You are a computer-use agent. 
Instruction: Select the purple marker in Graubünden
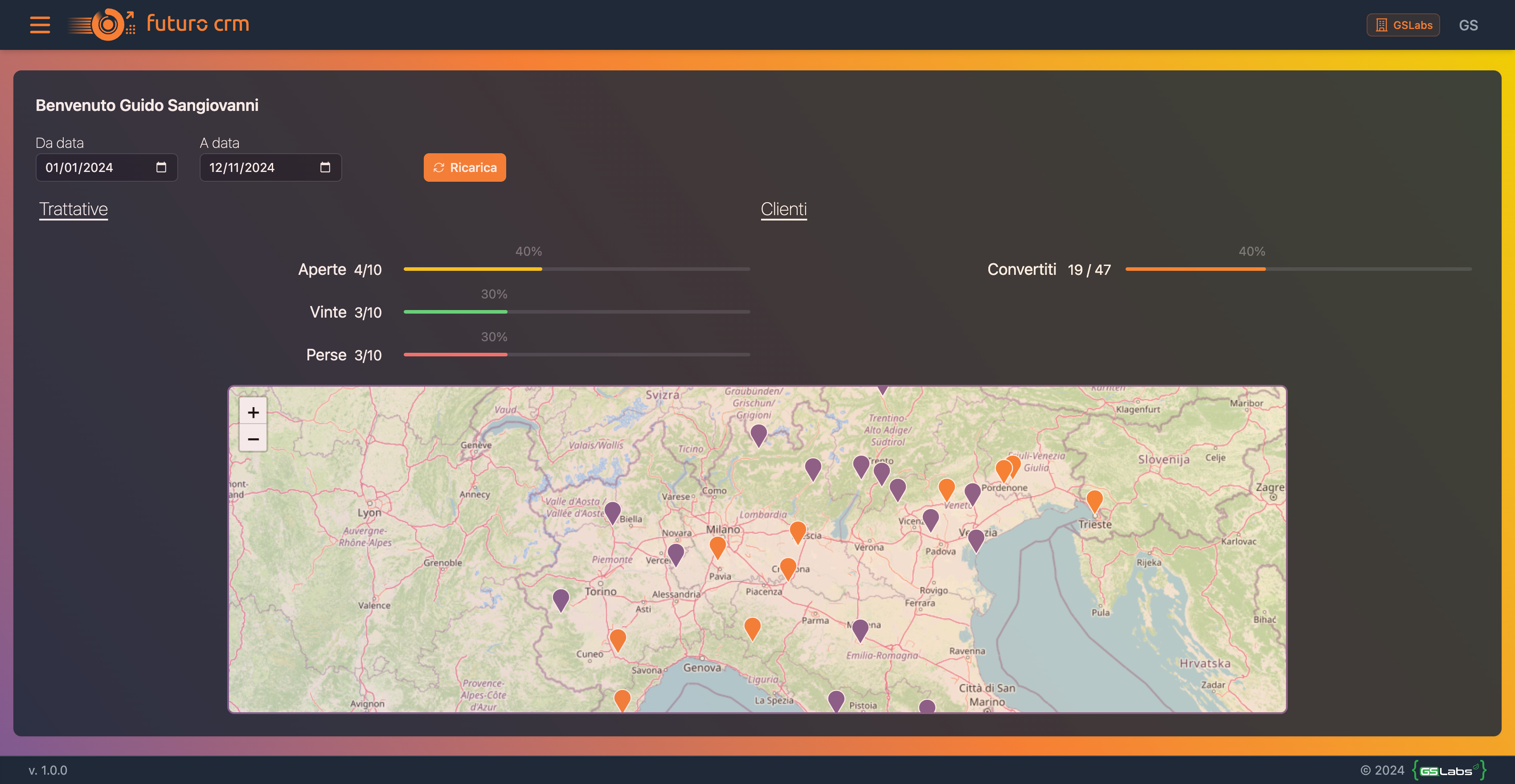point(759,435)
